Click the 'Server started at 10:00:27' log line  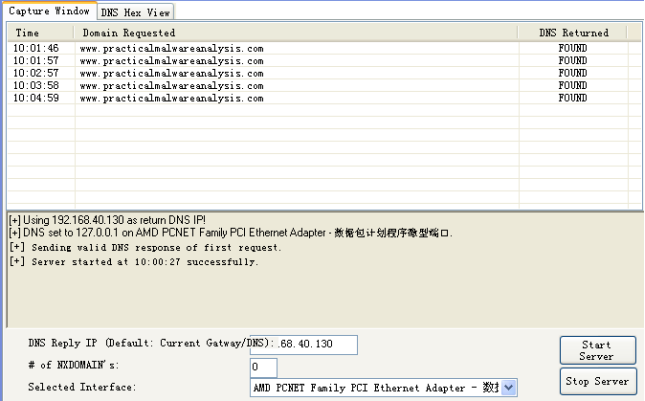pyautogui.click(x=134, y=262)
